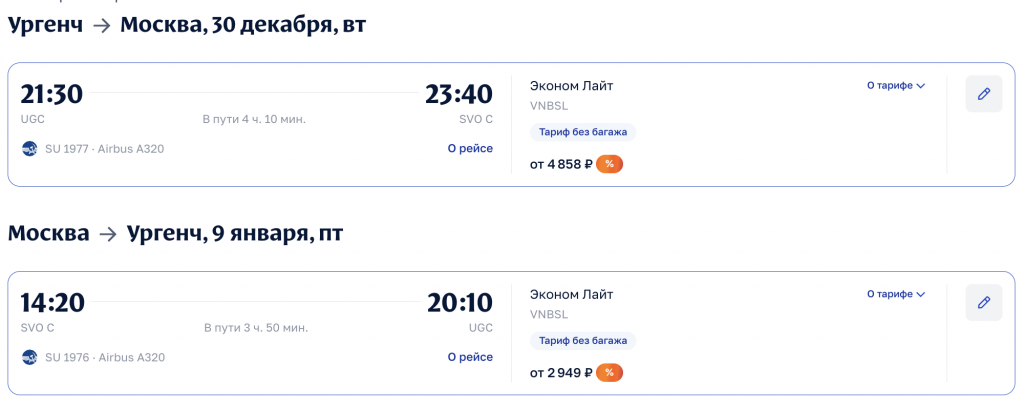This screenshot has height=408, width=1024.
Task: Open 'О рейсе' details for flight SU 1977
Action: (x=470, y=149)
